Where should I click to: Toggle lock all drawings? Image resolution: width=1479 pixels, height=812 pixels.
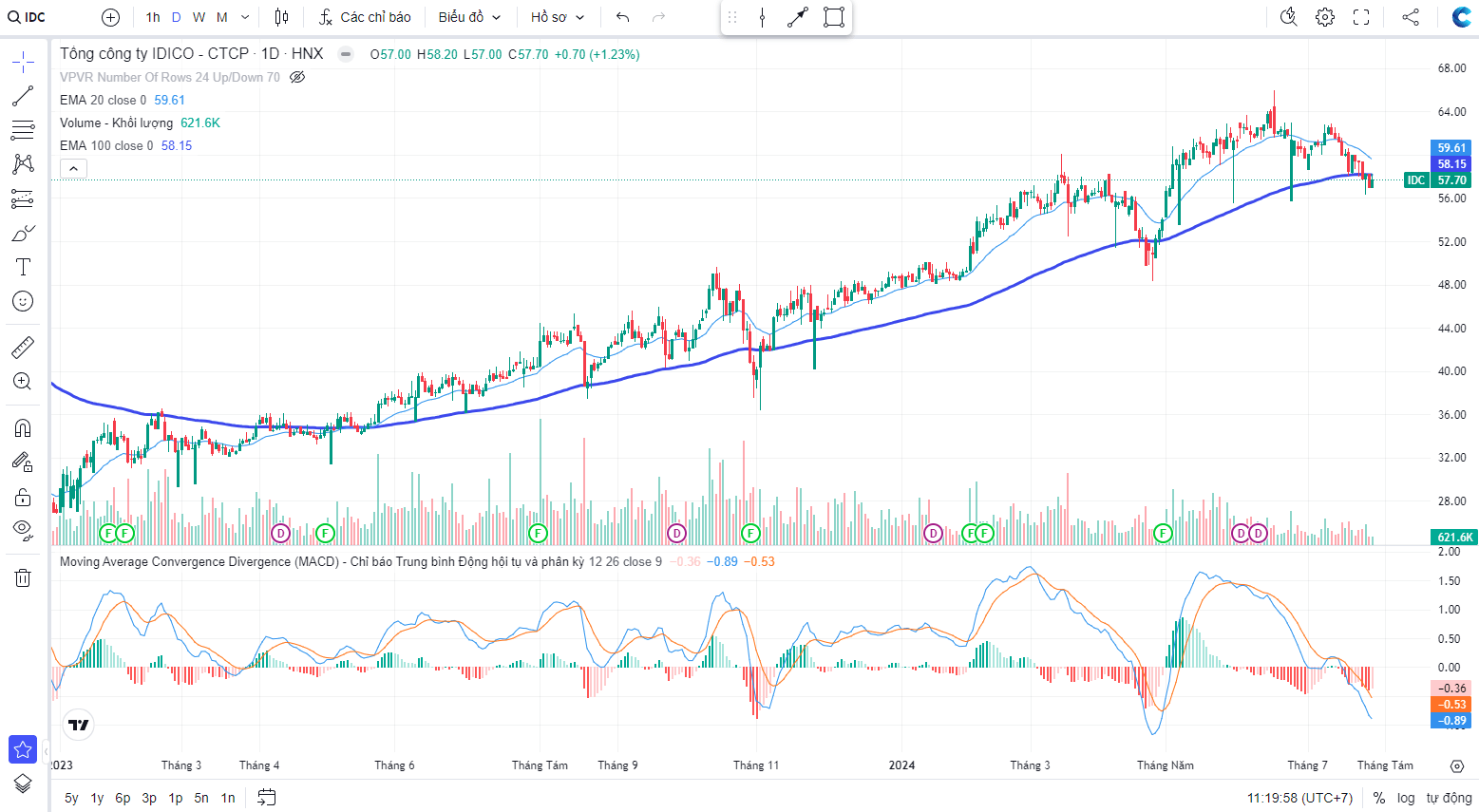pos(23,497)
